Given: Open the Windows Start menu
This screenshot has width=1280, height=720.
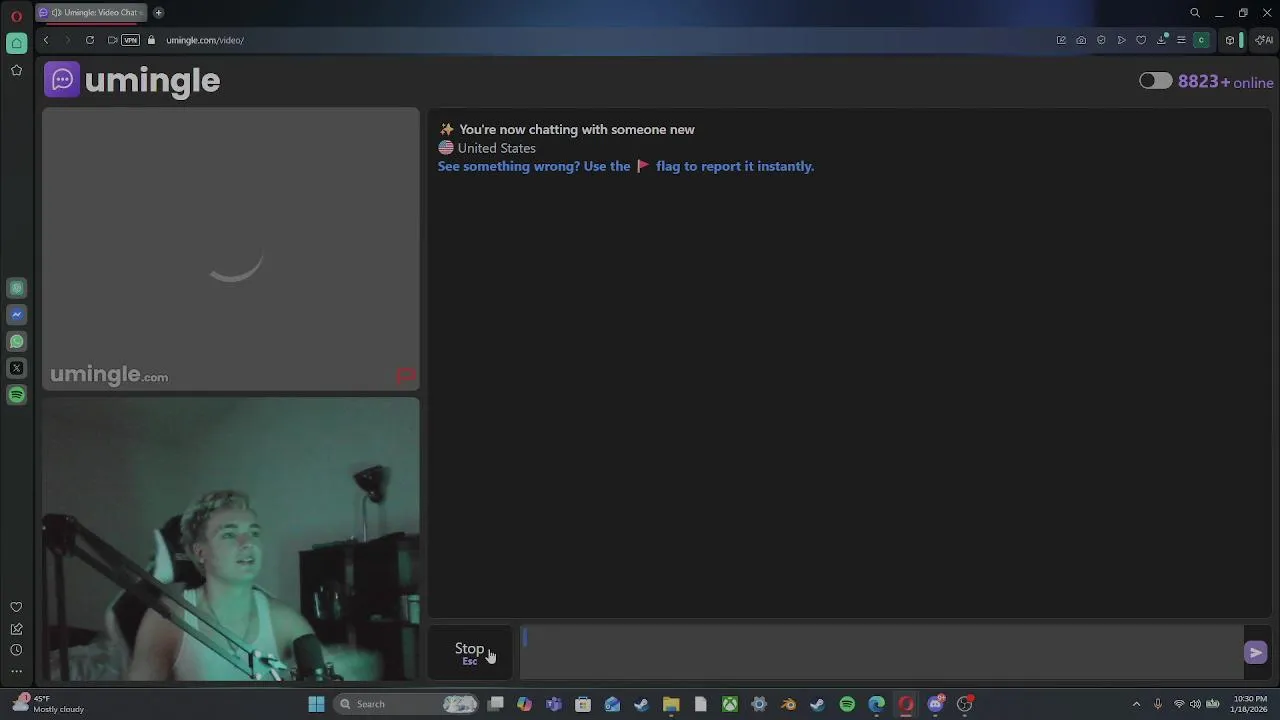Looking at the screenshot, I should click(x=316, y=704).
